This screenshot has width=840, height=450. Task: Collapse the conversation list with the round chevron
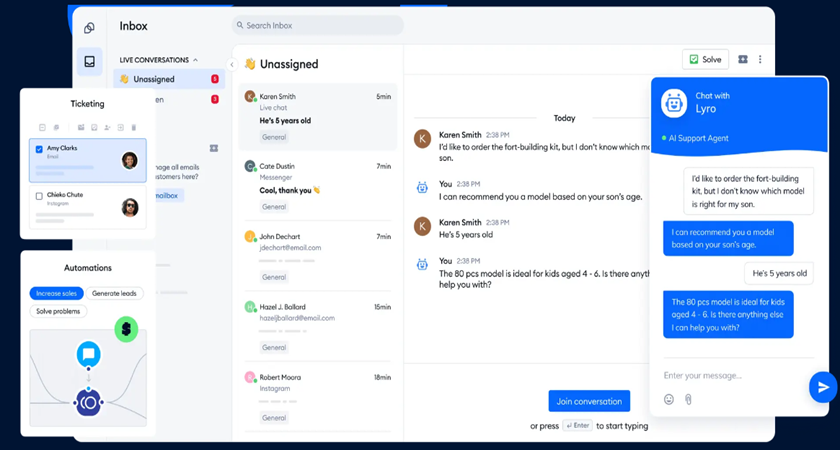(232, 64)
